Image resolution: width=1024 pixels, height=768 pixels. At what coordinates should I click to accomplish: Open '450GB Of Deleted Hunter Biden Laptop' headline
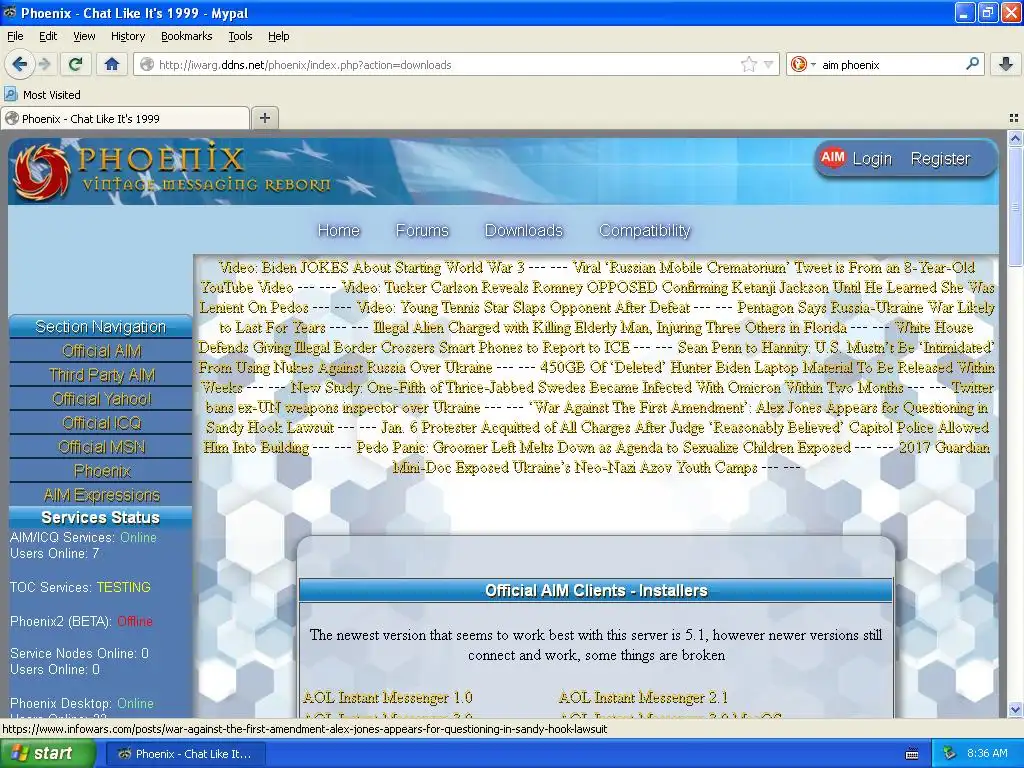coord(596,377)
